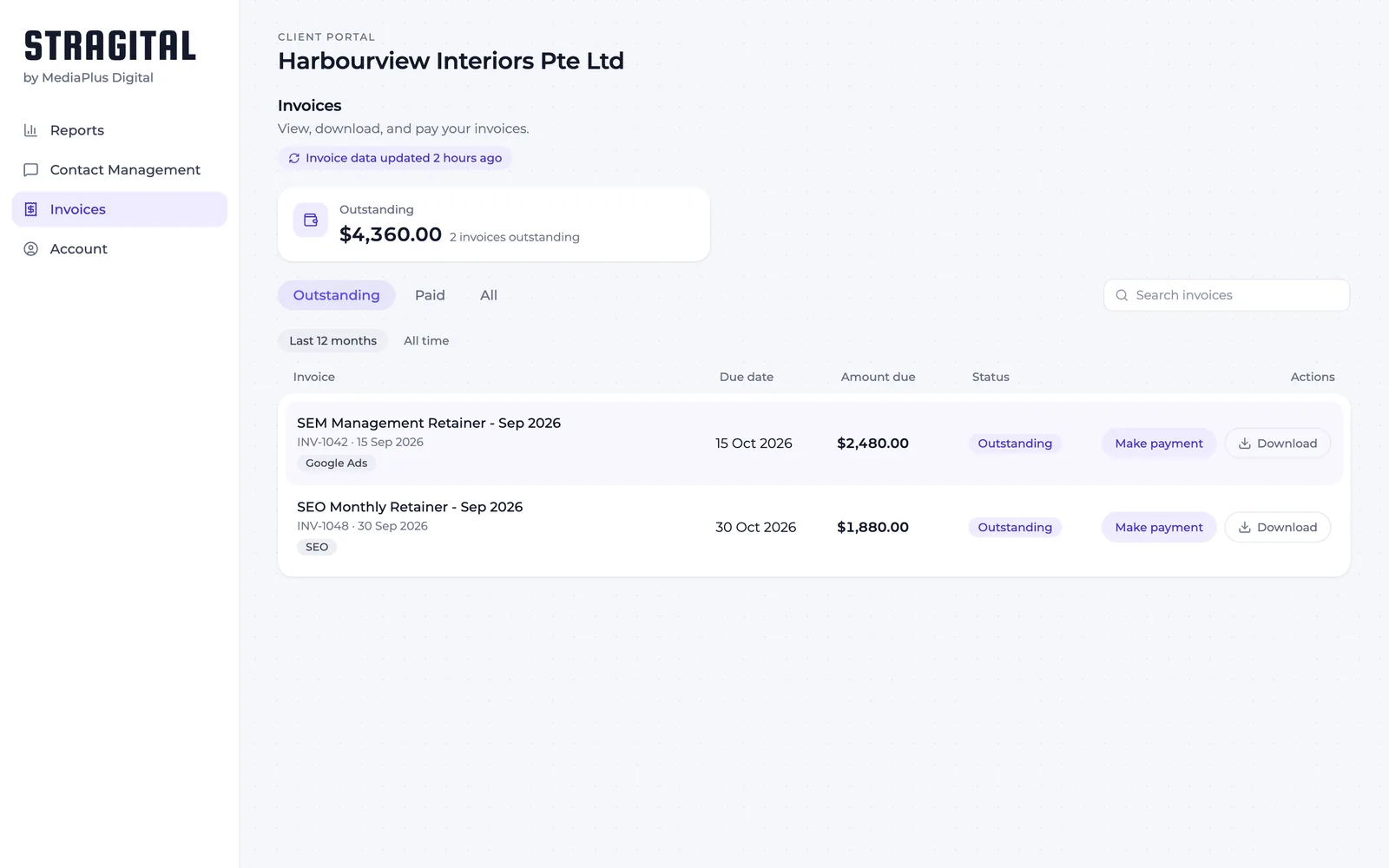Click the 30 Oct 2026 due date
1389x868 pixels.
pos(755,528)
